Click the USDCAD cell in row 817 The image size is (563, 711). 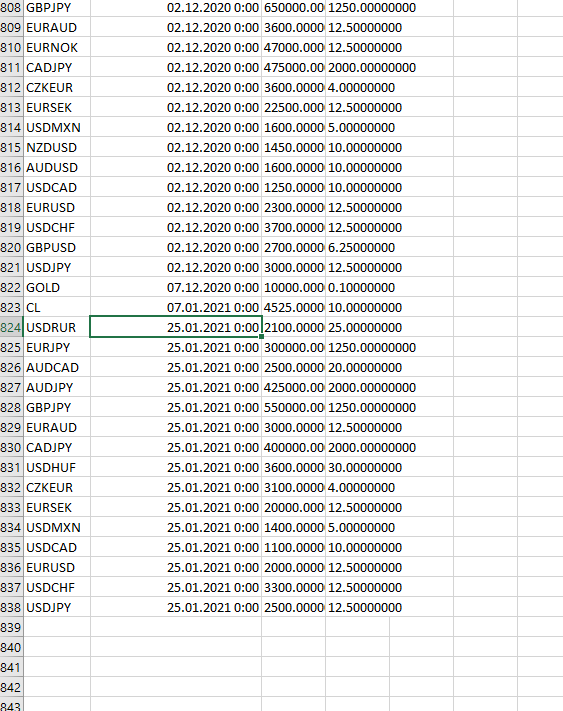coord(57,187)
